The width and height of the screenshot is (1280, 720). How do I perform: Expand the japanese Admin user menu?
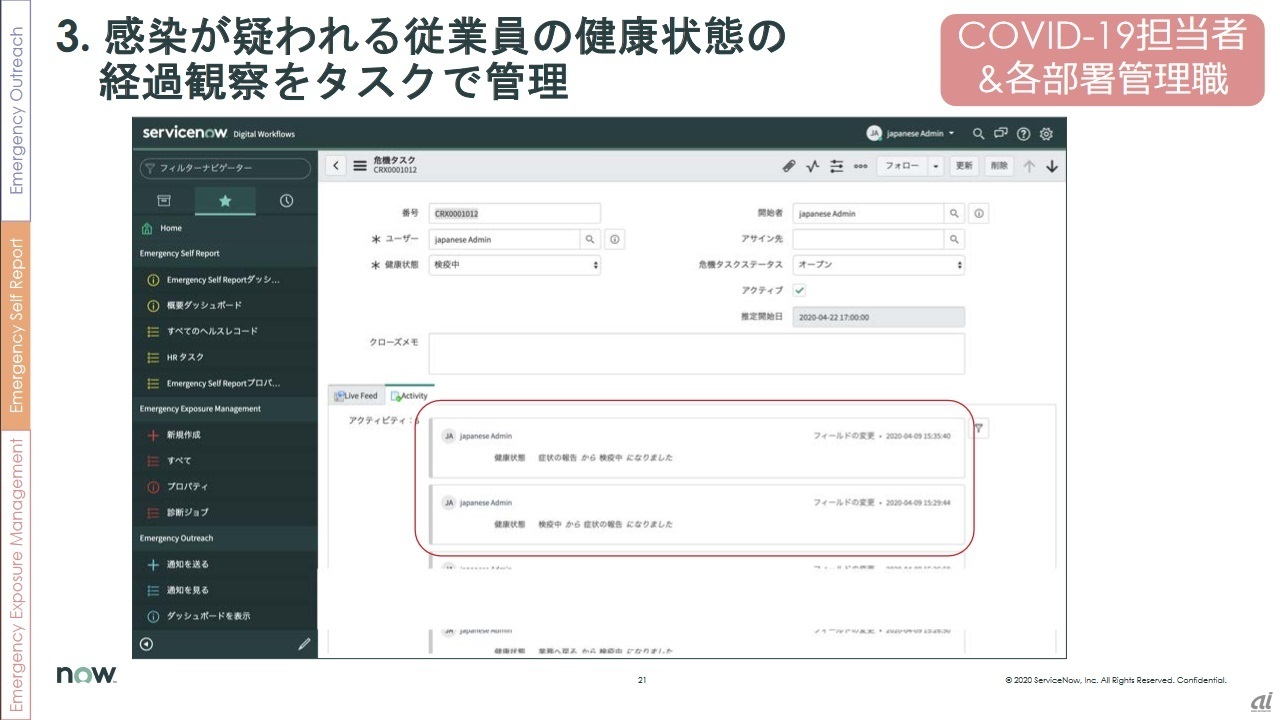pyautogui.click(x=910, y=134)
